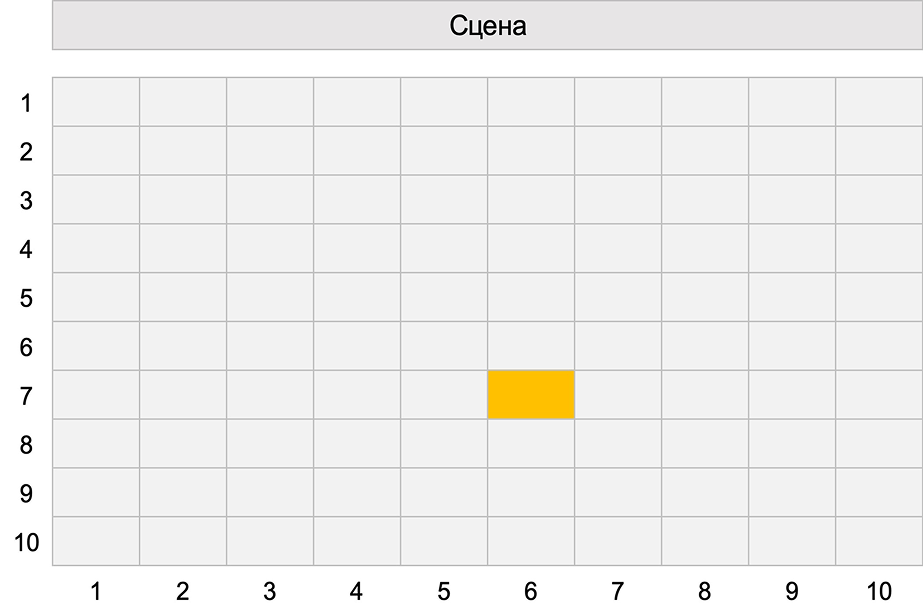Click row label 7 on left
Image resolution: width=923 pixels, height=615 pixels.
point(26,396)
